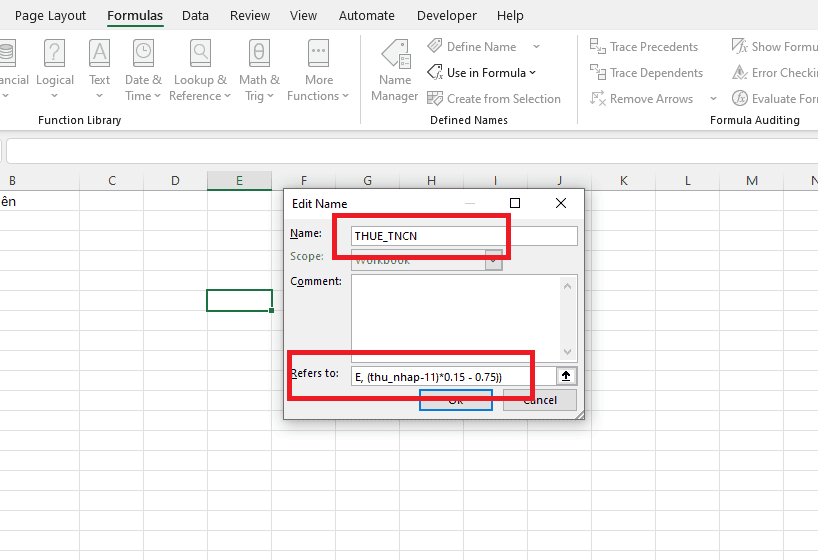818x560 pixels.
Task: Switch to the View tab
Action: (x=303, y=16)
